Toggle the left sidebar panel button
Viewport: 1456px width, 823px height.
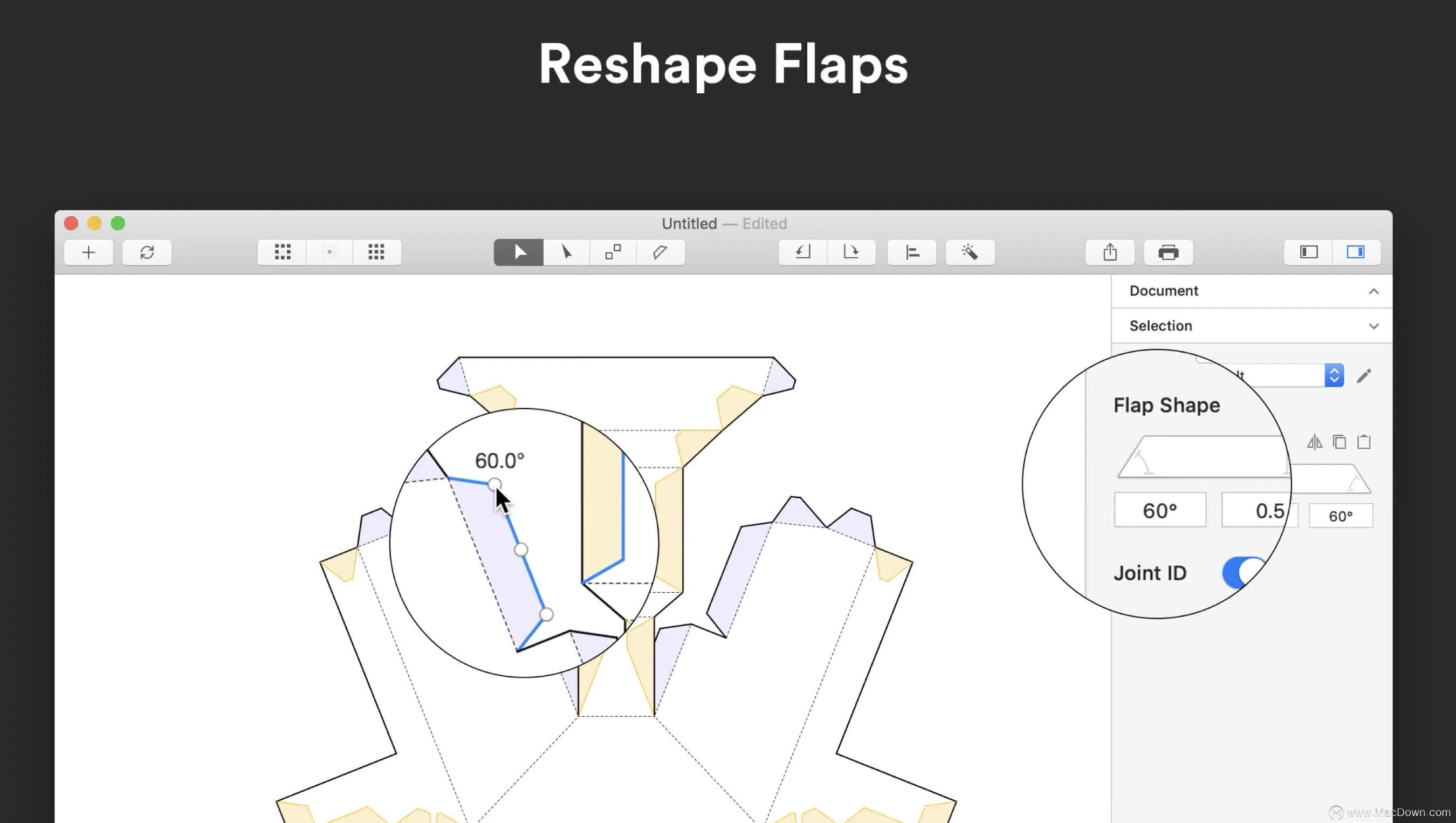[x=1308, y=252]
